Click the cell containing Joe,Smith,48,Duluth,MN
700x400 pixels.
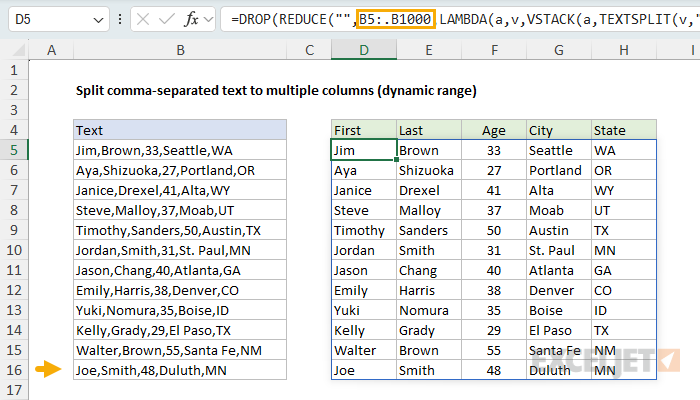(x=180, y=370)
